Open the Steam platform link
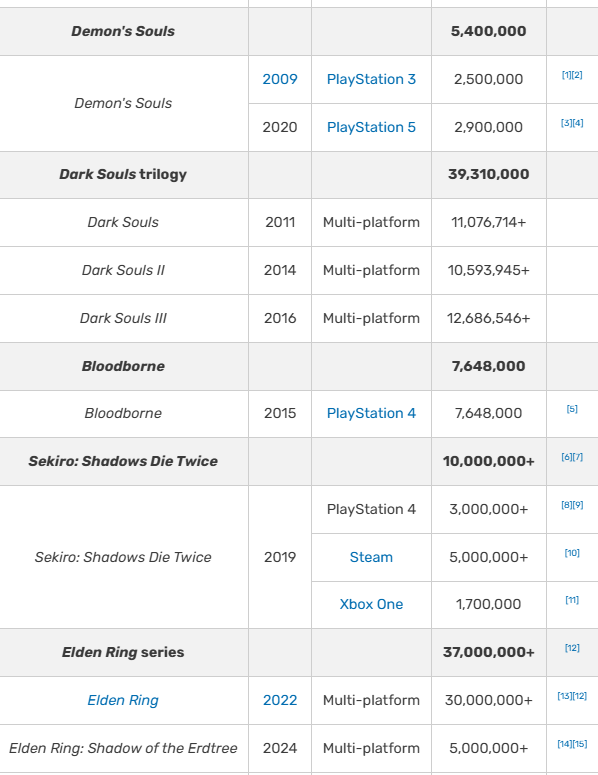 [x=371, y=557]
